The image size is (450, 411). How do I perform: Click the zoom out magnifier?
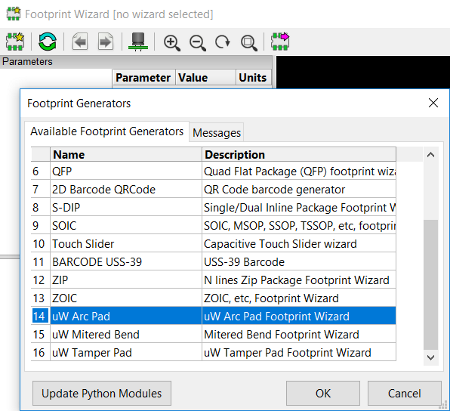(x=197, y=43)
